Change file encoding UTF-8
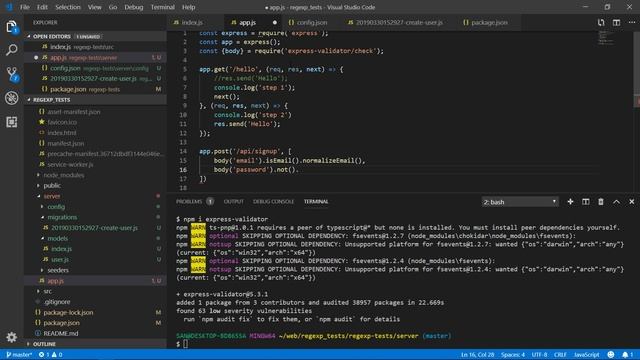The image size is (640, 360). [x=539, y=355]
